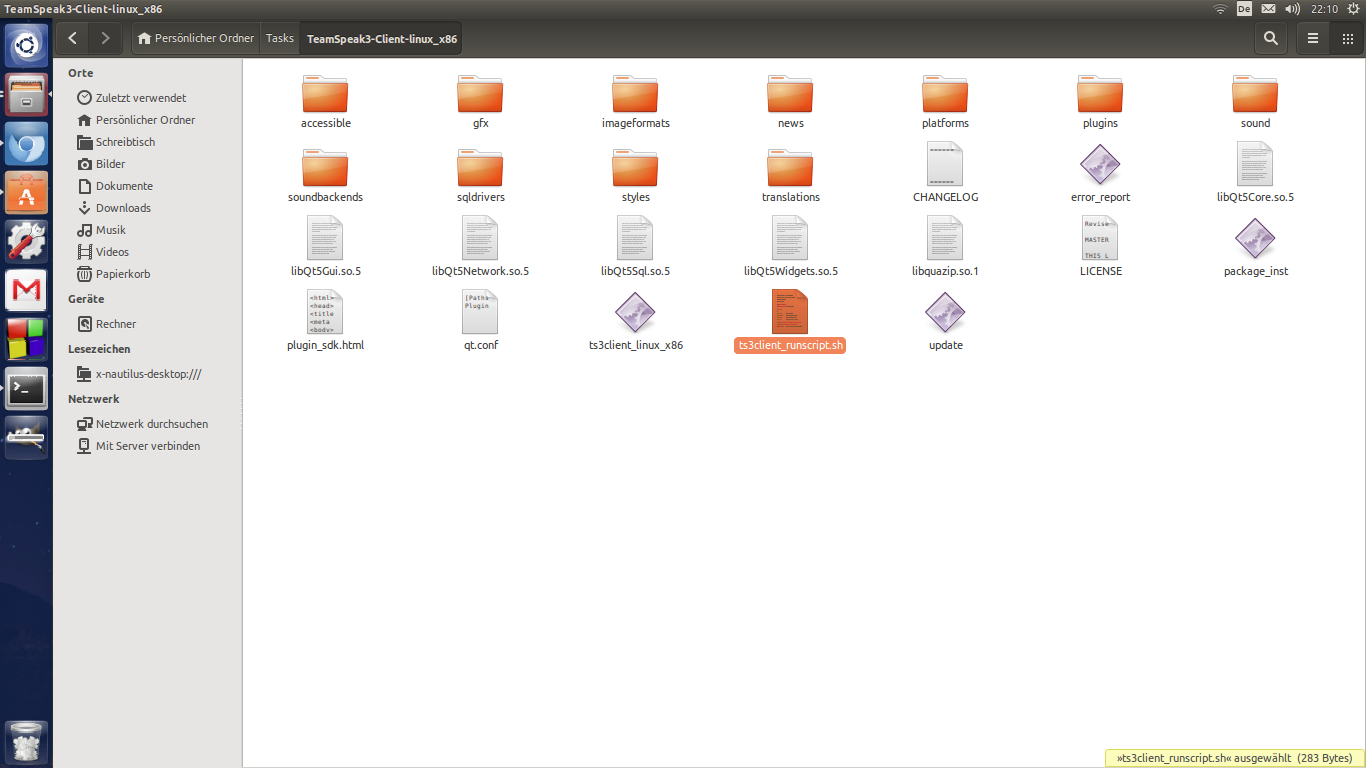Navigate to Persönlicher Ordner in path bar
The width and height of the screenshot is (1366, 768).
pos(196,38)
